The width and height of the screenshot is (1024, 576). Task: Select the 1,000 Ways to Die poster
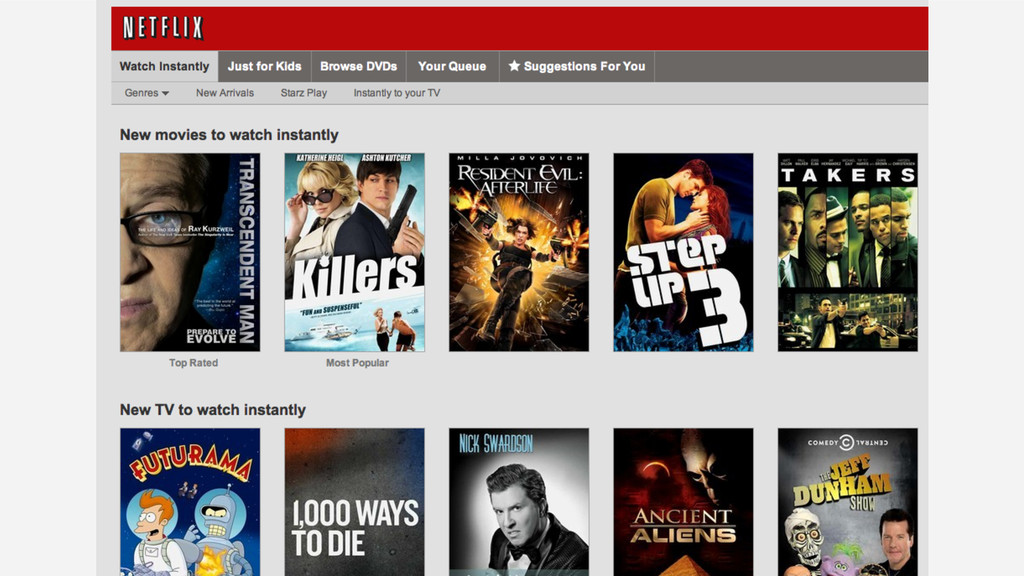pyautogui.click(x=355, y=502)
